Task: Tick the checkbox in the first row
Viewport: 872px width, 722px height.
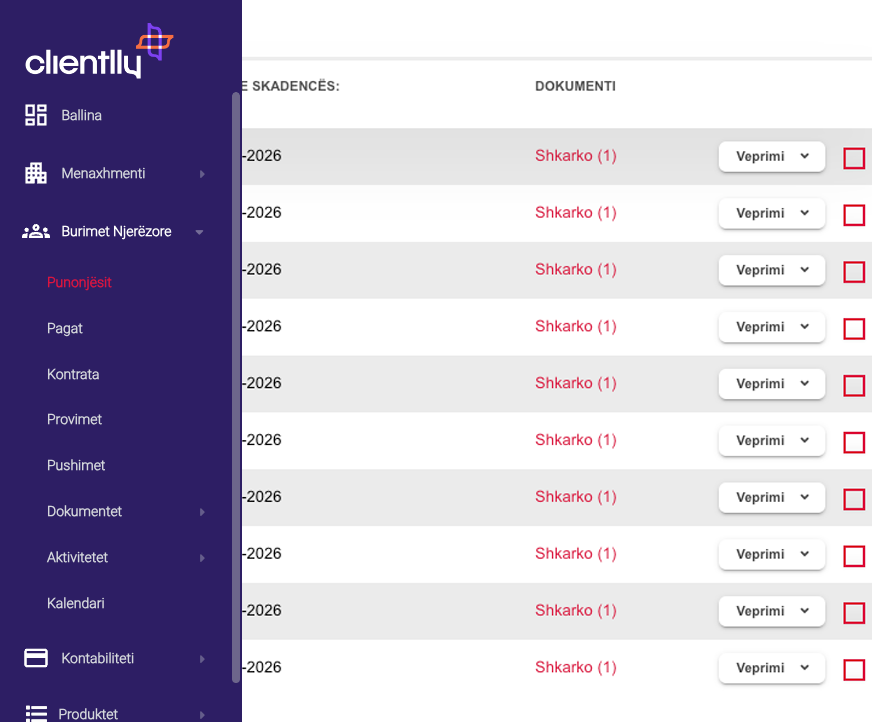Action: 854,158
